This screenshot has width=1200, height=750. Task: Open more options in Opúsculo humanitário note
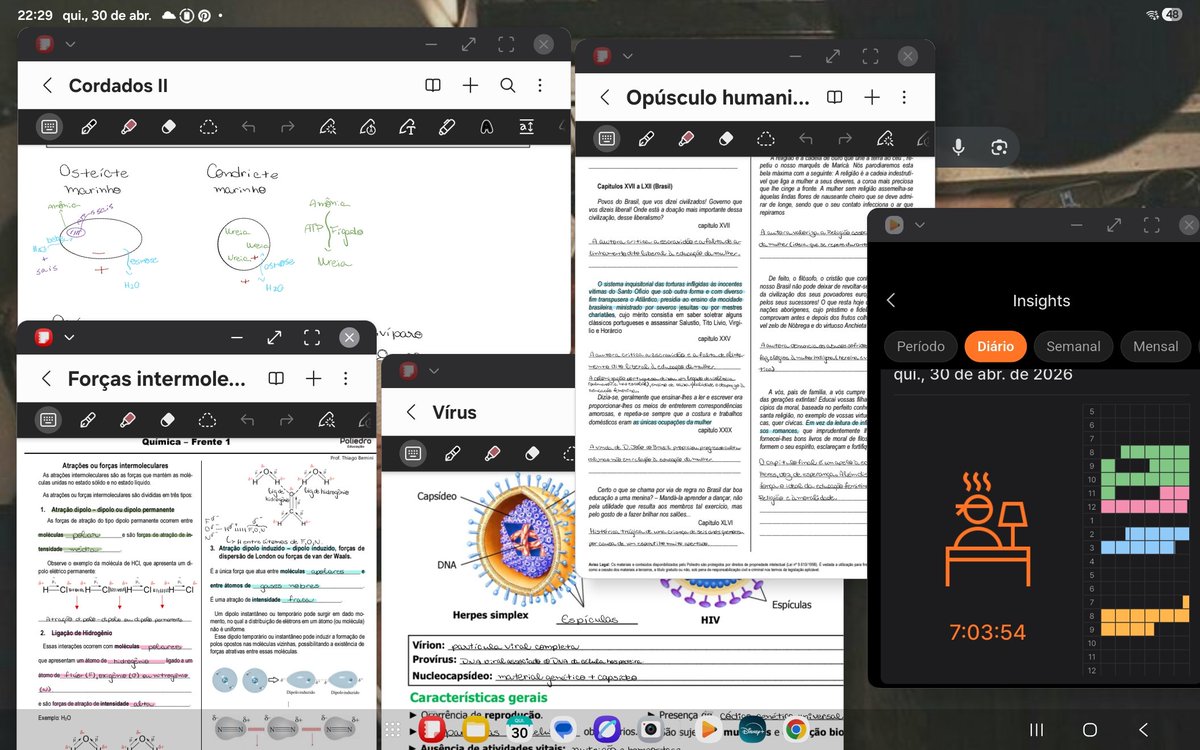pos(903,98)
